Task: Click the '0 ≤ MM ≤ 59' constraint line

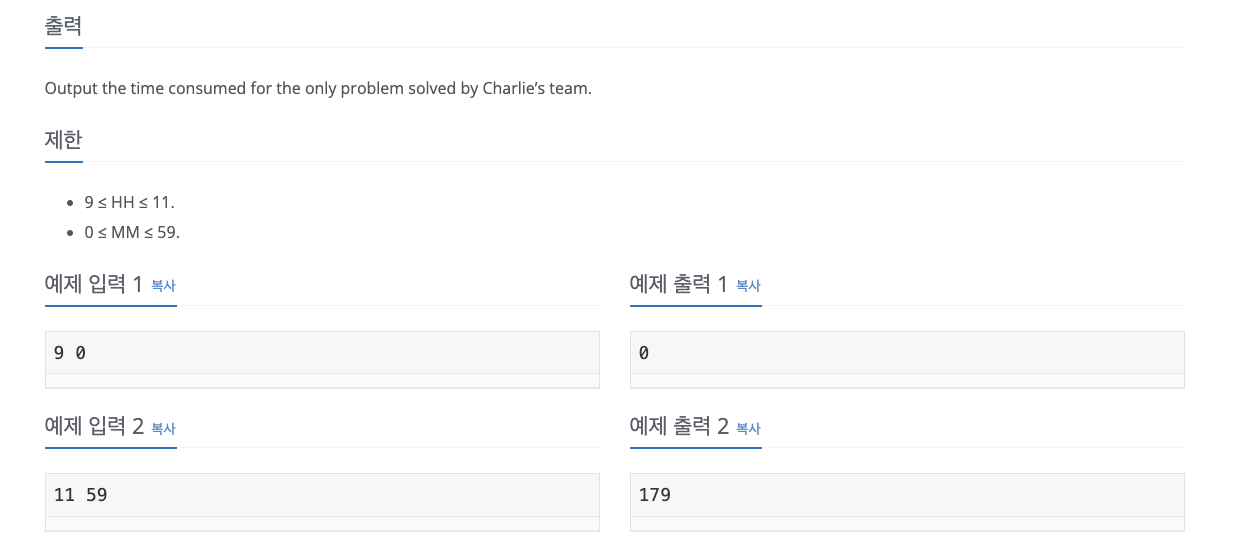Action: [132, 232]
